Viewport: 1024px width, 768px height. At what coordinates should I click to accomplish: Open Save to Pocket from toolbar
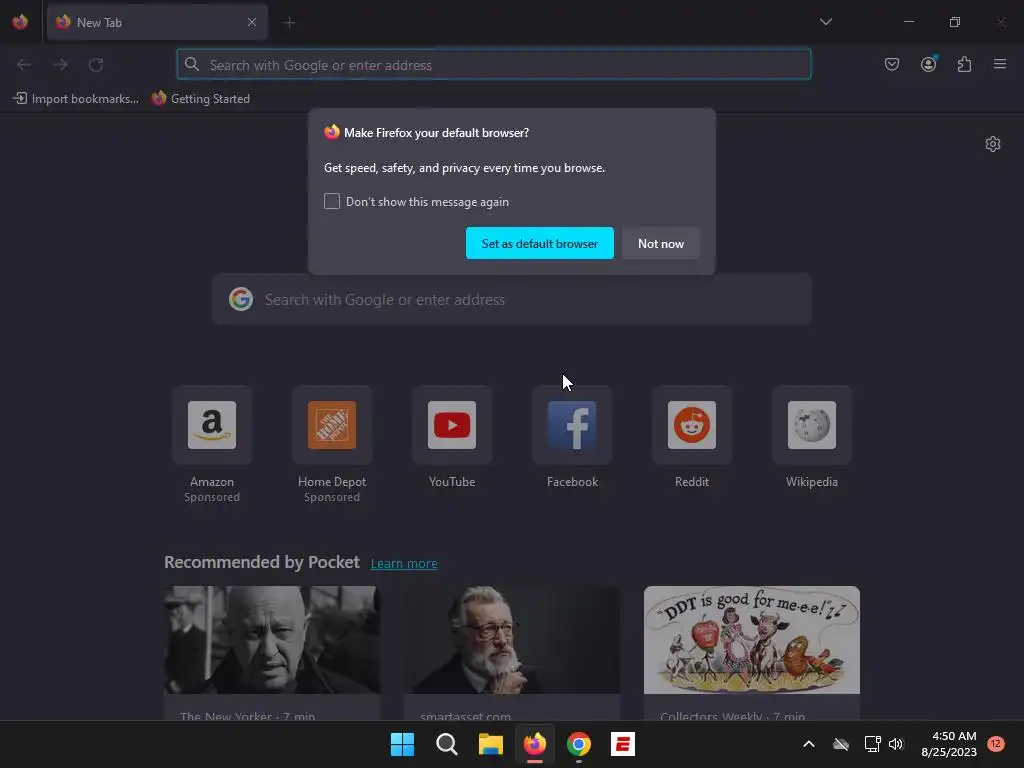click(891, 64)
